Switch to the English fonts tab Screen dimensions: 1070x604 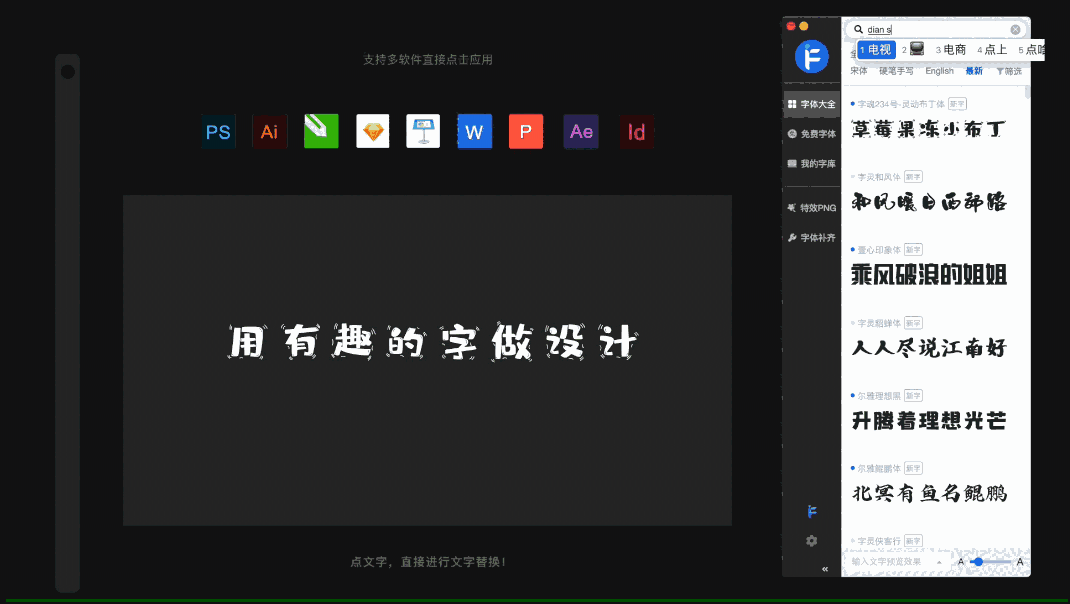[x=939, y=70]
